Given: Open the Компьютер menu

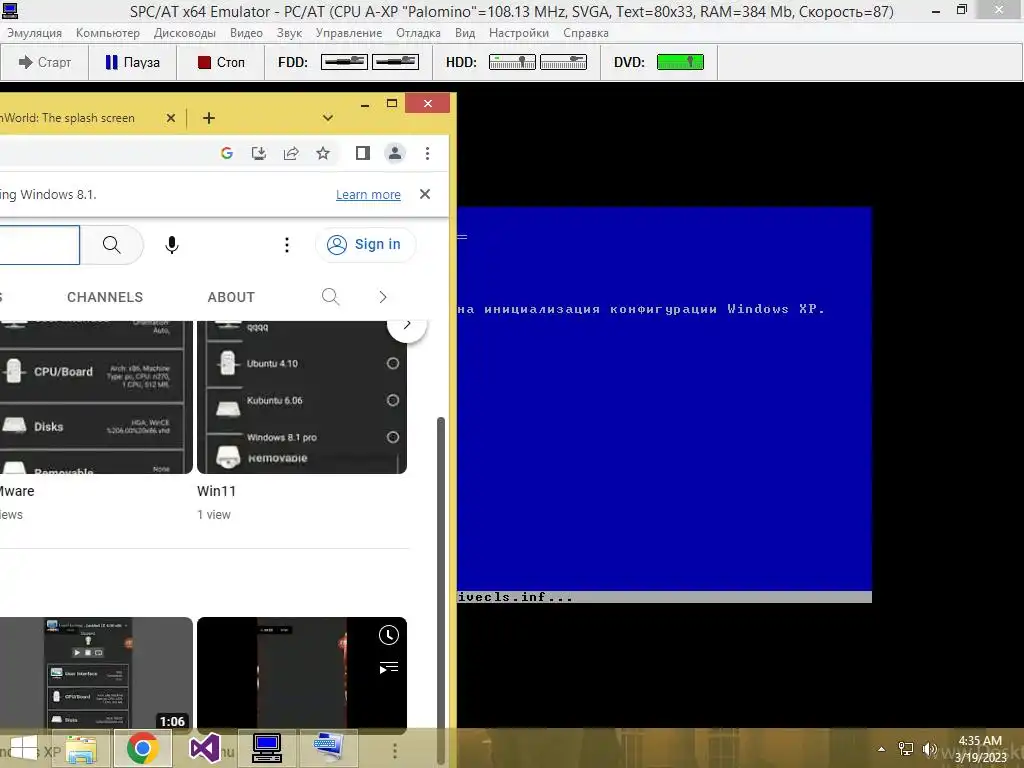Looking at the screenshot, I should [108, 33].
